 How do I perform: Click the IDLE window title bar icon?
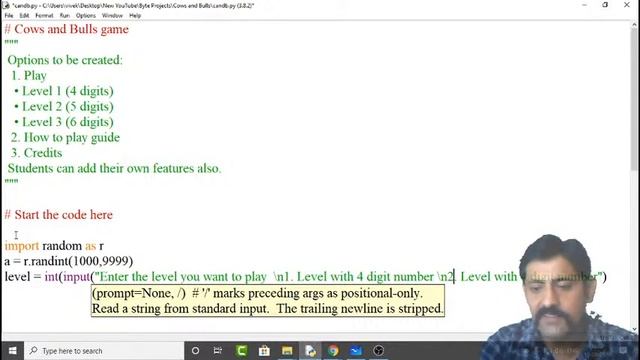[6, 5]
